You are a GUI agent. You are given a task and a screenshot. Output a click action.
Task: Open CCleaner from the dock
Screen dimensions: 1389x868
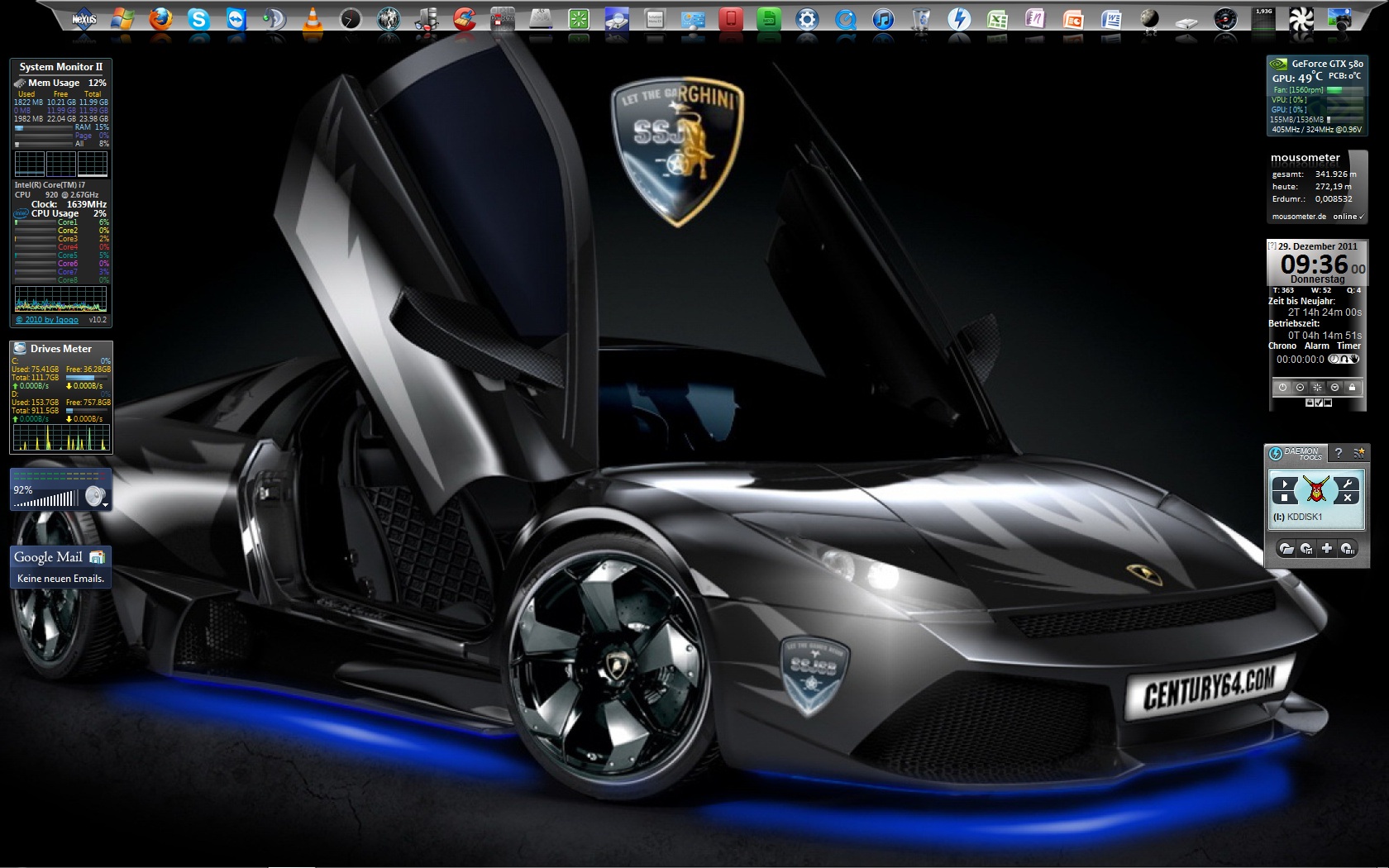pos(465,18)
